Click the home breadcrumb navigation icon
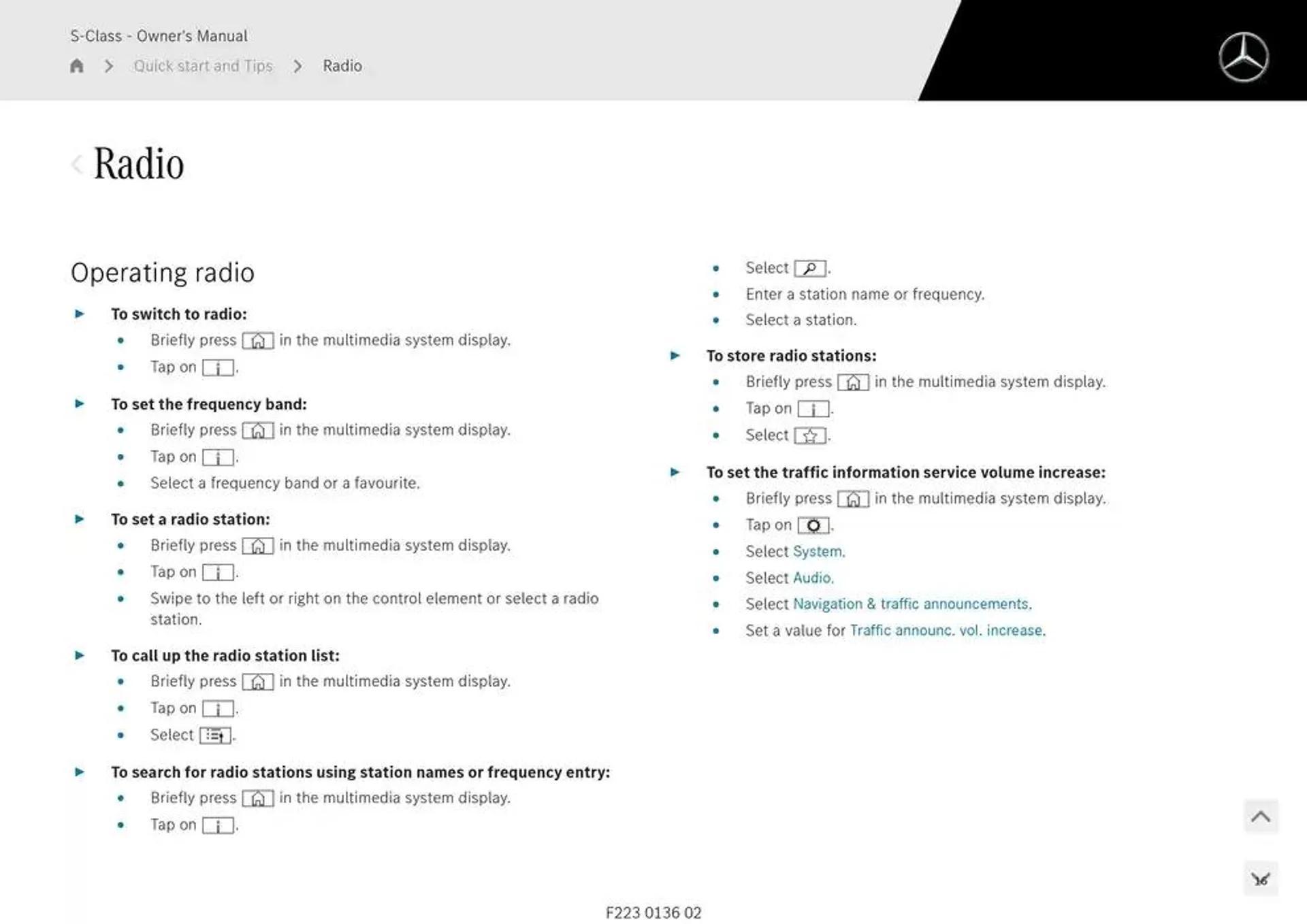 (x=76, y=65)
